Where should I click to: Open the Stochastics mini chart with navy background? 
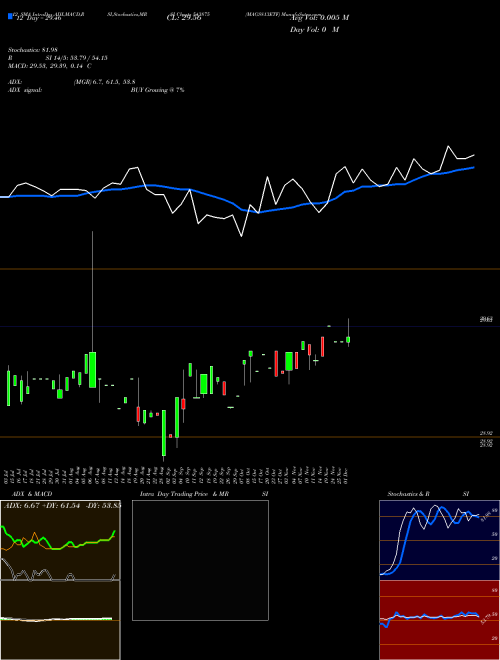[439, 540]
